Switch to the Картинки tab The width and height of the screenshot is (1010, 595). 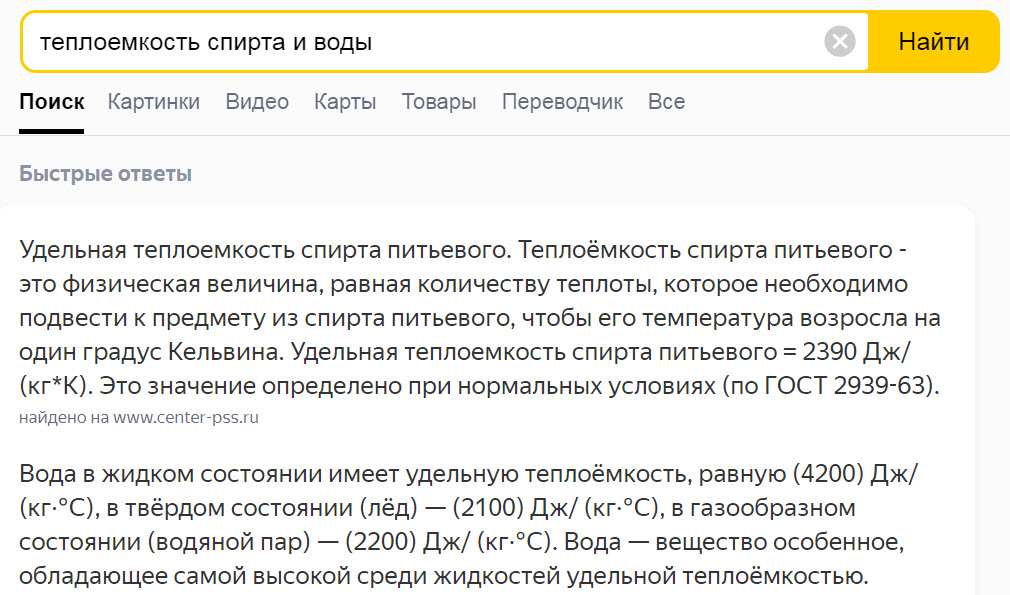[x=154, y=102]
